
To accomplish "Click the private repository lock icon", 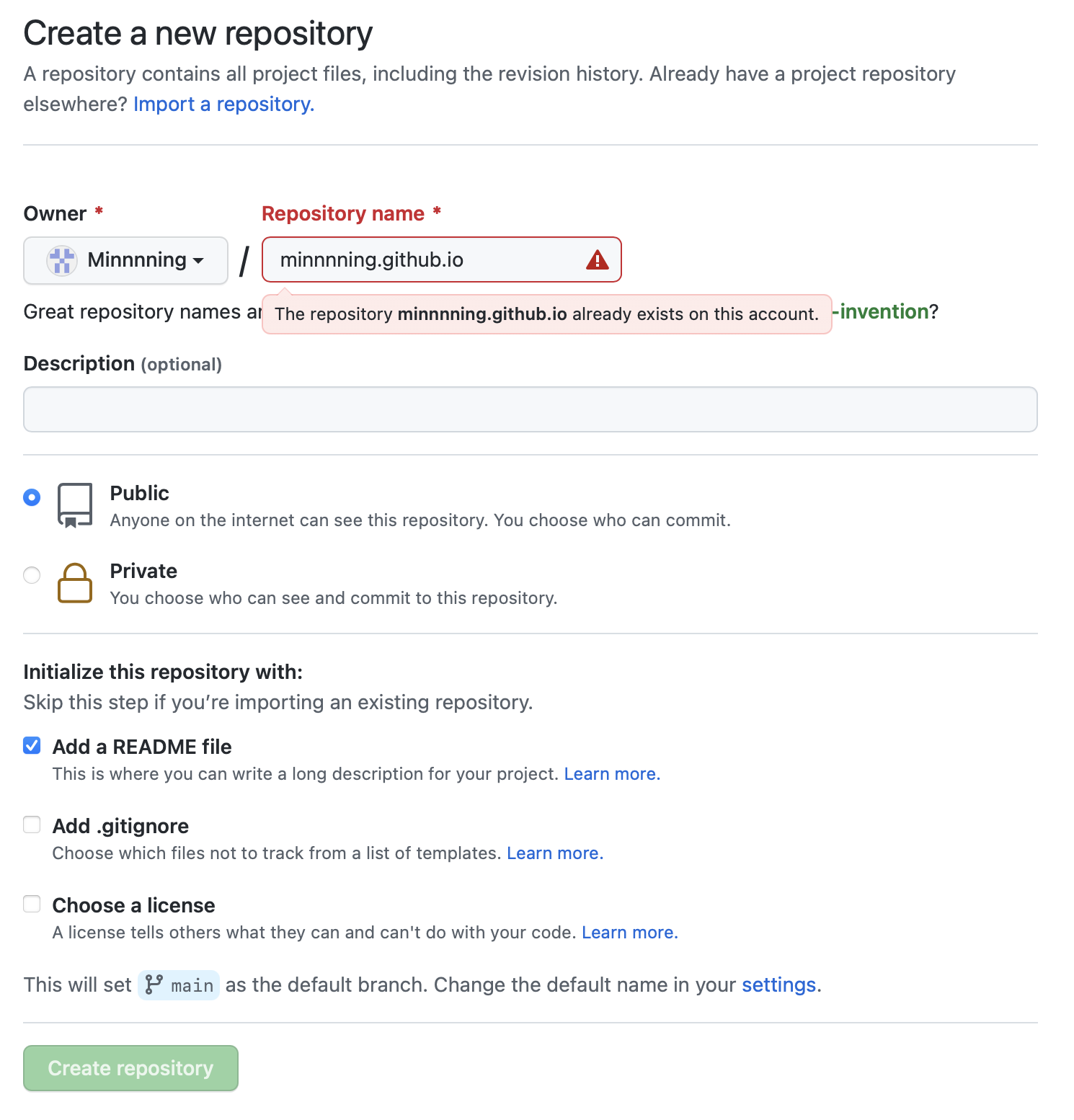I will (75, 583).
